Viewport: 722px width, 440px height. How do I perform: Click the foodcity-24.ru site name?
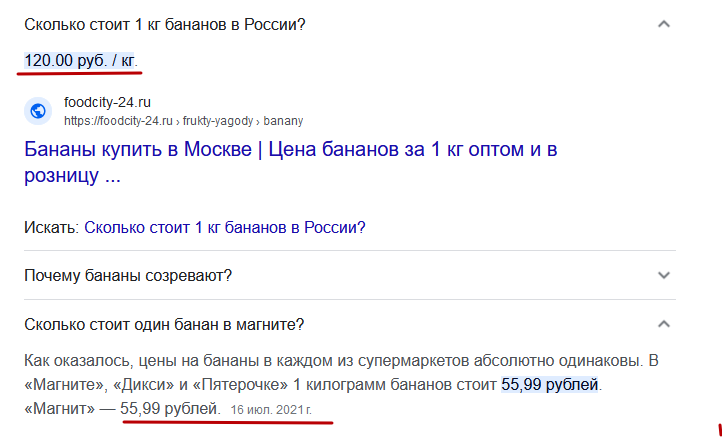(x=107, y=102)
